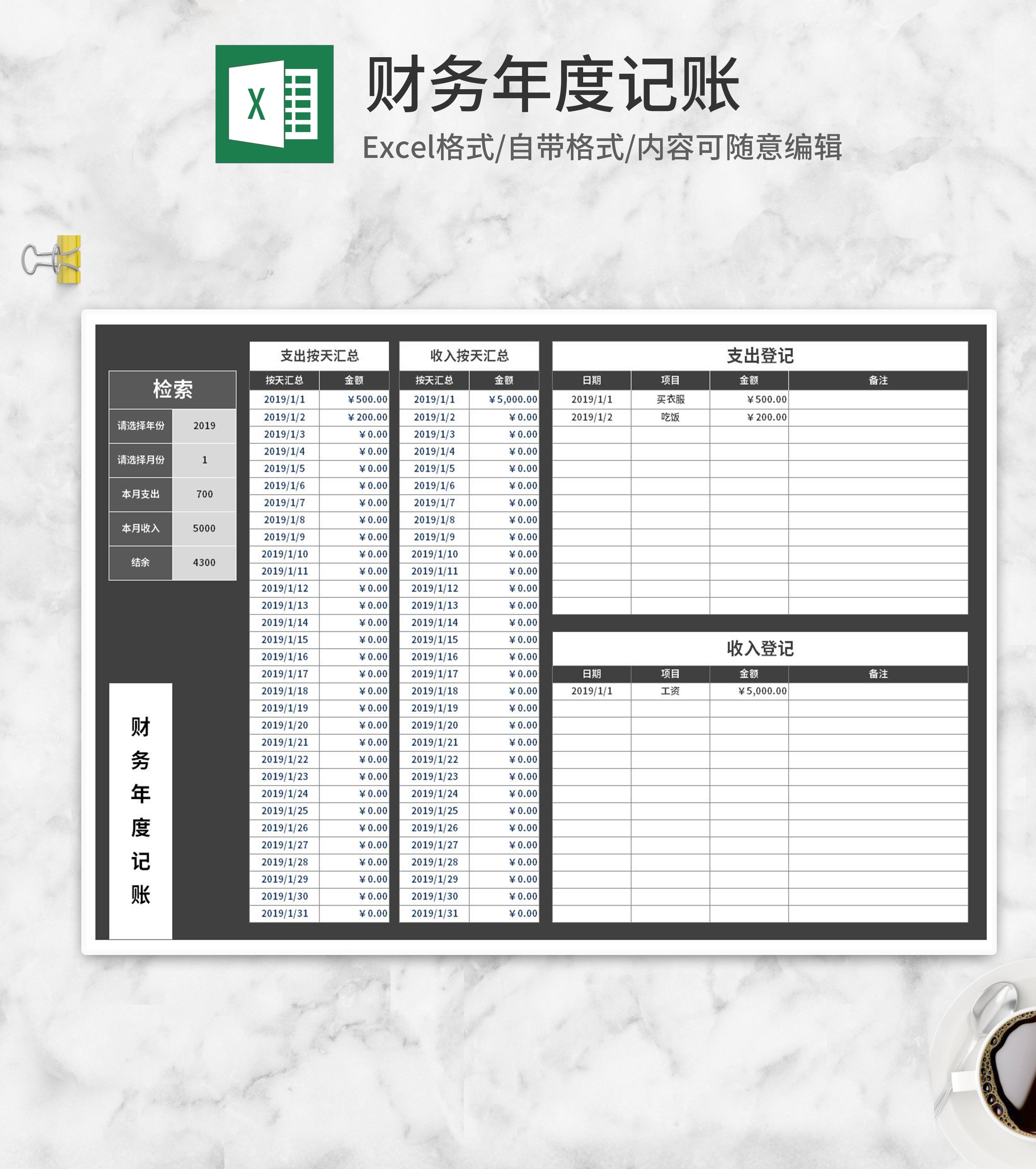This screenshot has width=1036, height=1169.
Task: Select the month value 1 cell
Action: click(204, 460)
